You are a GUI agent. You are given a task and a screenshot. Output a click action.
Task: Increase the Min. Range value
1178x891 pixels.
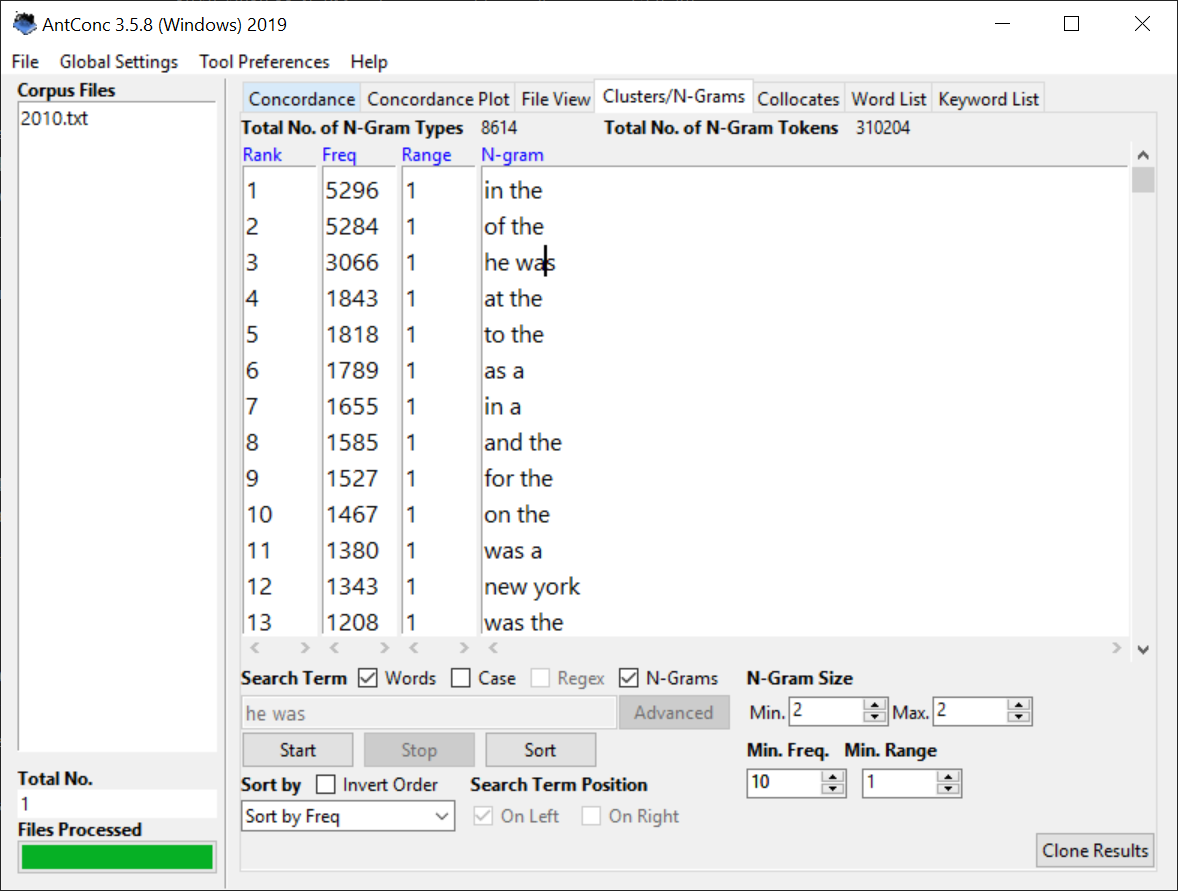pyautogui.click(x=948, y=777)
